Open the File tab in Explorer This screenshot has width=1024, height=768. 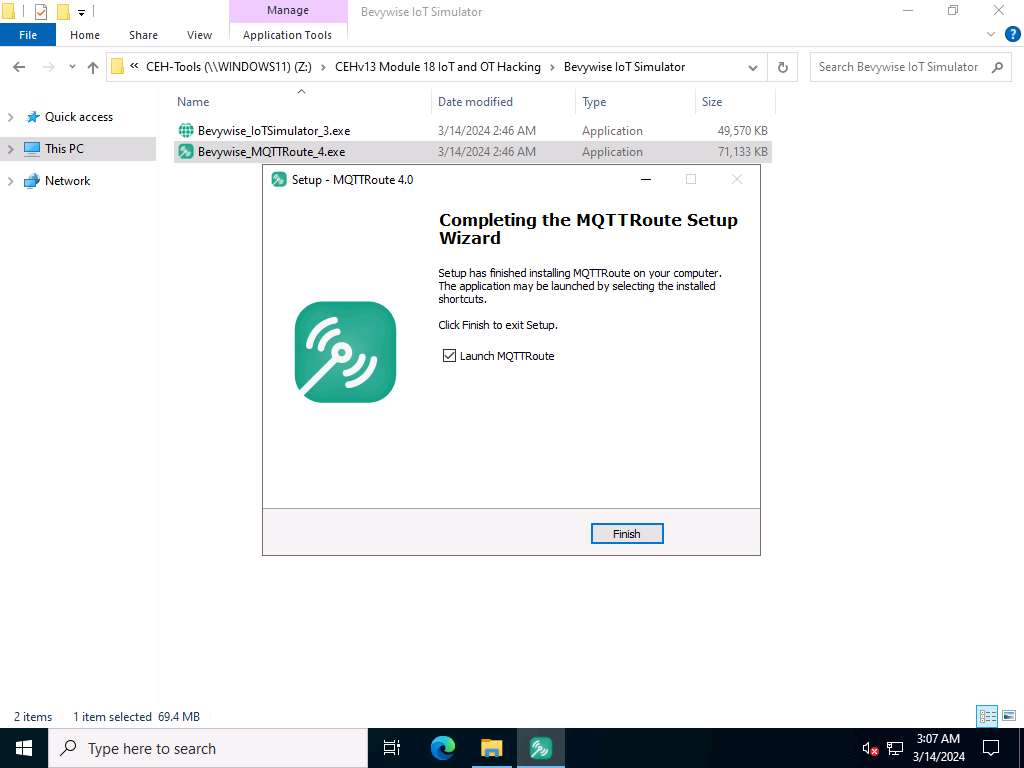[28, 35]
